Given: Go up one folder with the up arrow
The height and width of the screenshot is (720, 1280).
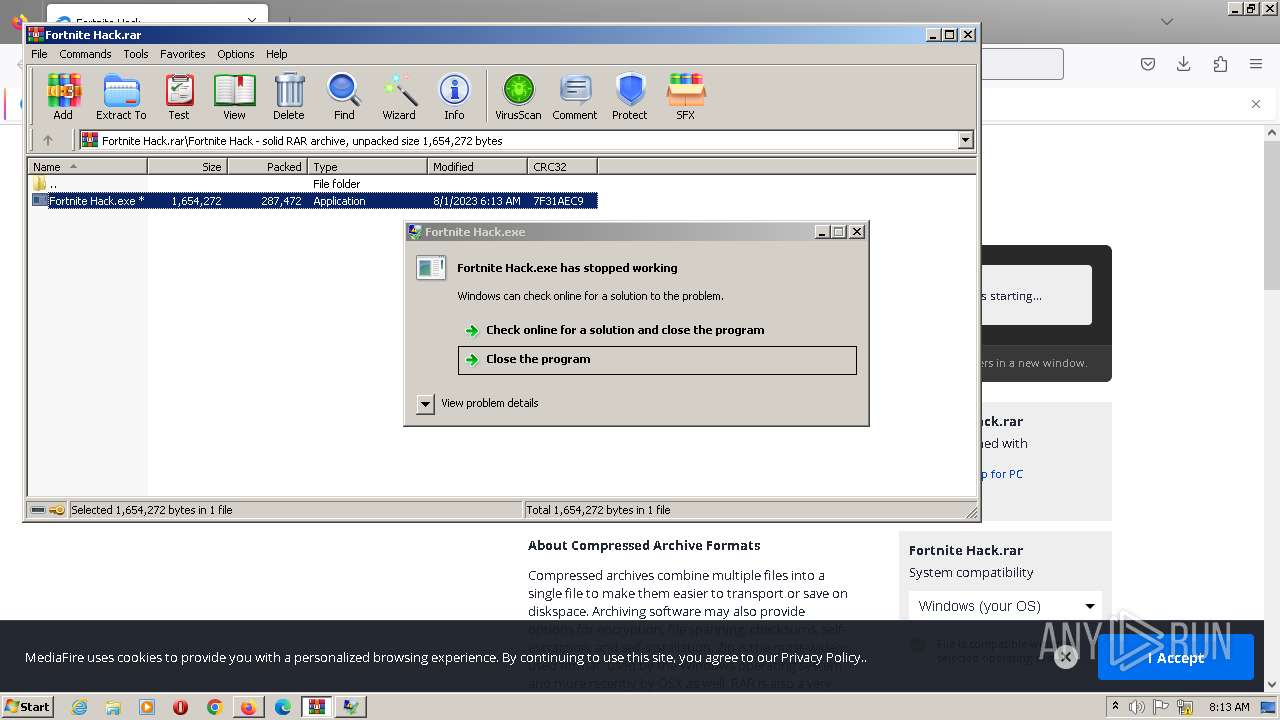Looking at the screenshot, I should (x=47, y=141).
